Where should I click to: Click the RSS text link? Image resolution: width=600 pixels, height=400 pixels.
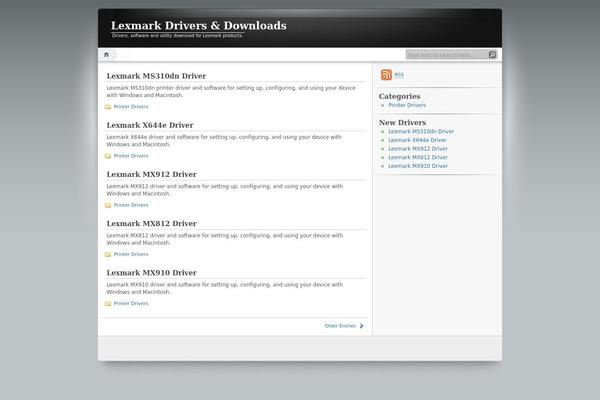click(399, 75)
